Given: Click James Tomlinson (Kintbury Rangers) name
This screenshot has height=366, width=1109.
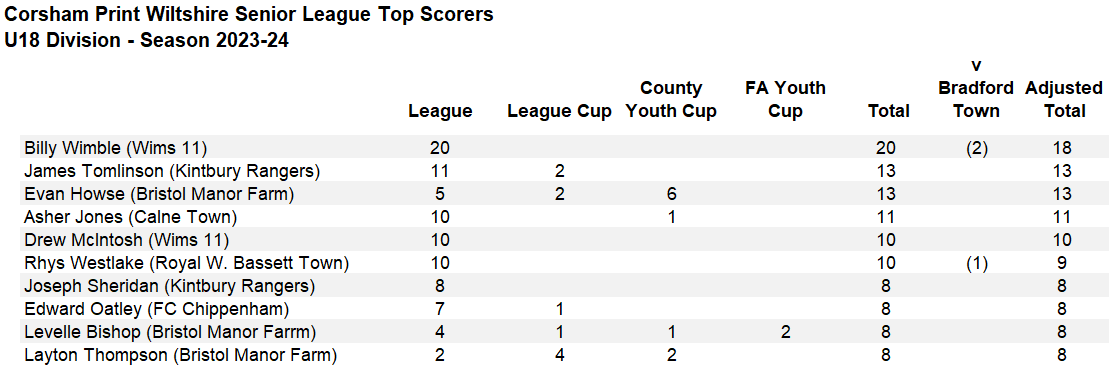Looking at the screenshot, I should click(x=172, y=171).
